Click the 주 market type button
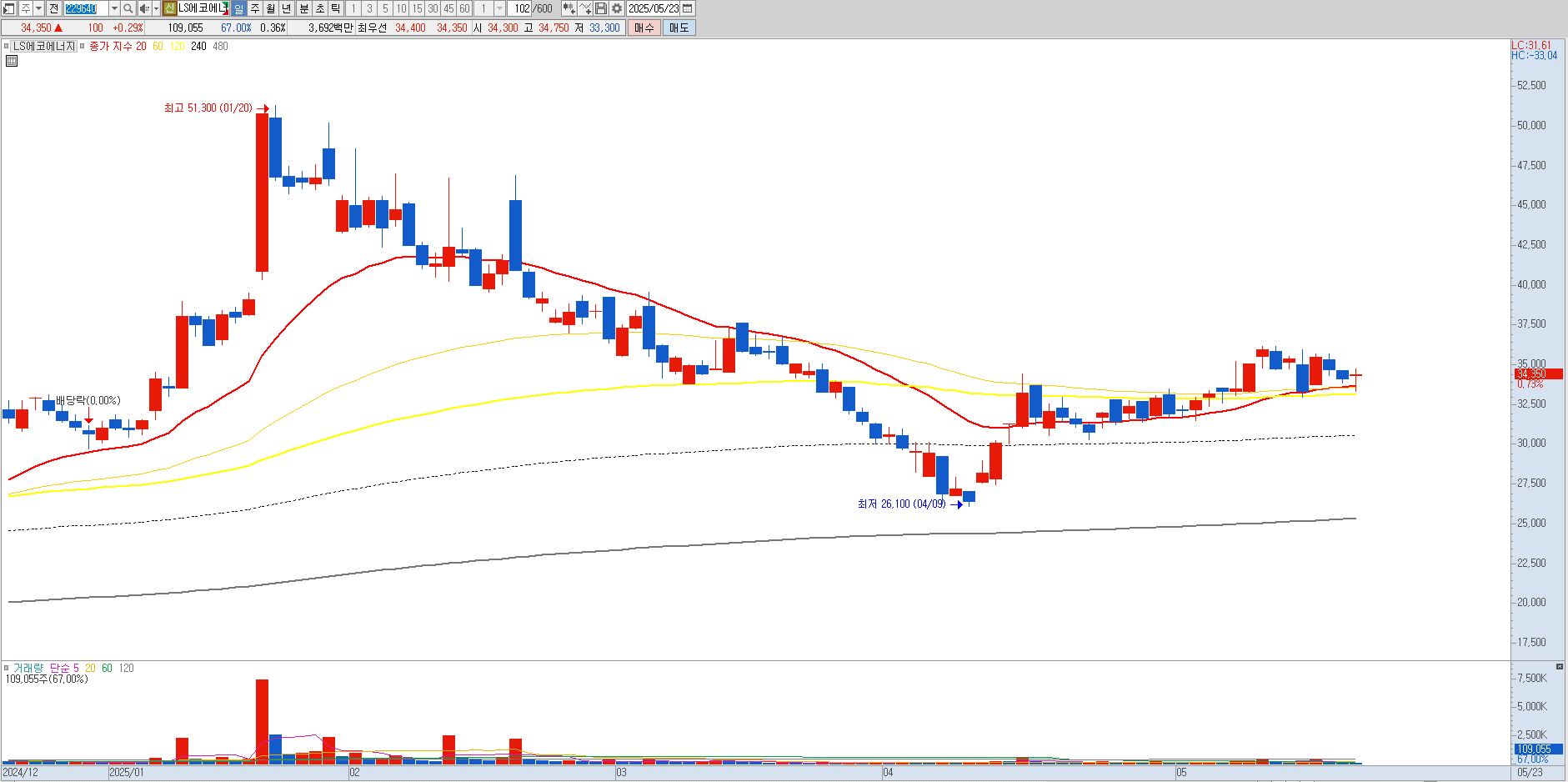1568x782 pixels. click(25, 8)
